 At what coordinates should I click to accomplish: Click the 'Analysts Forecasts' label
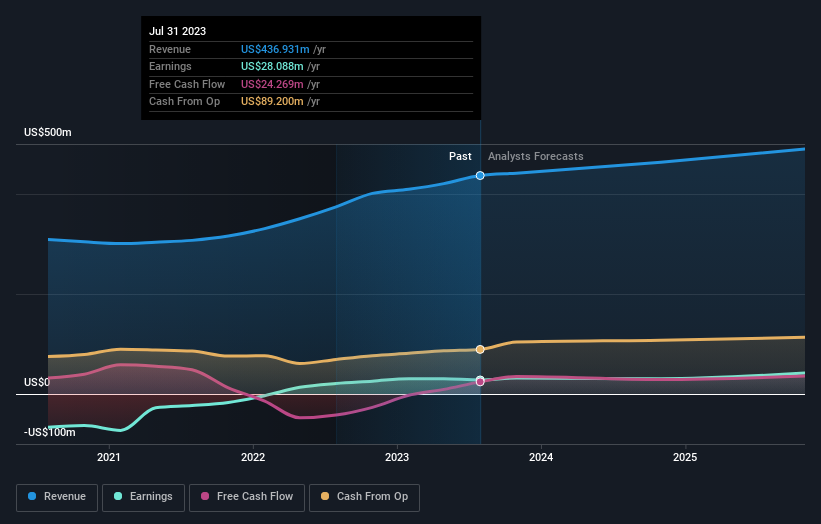pos(536,156)
